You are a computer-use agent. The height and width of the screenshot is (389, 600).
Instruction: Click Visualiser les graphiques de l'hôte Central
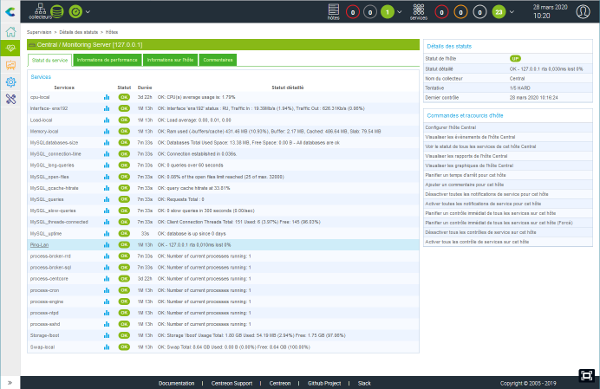(469, 166)
